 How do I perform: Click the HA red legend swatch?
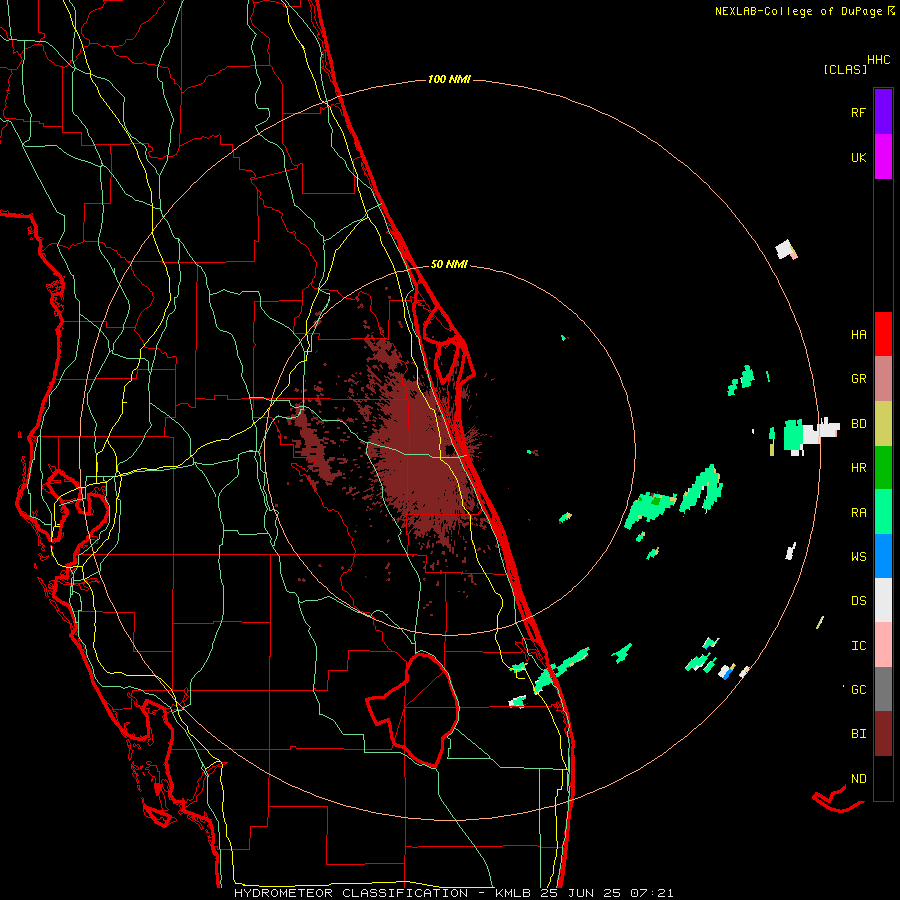click(883, 334)
